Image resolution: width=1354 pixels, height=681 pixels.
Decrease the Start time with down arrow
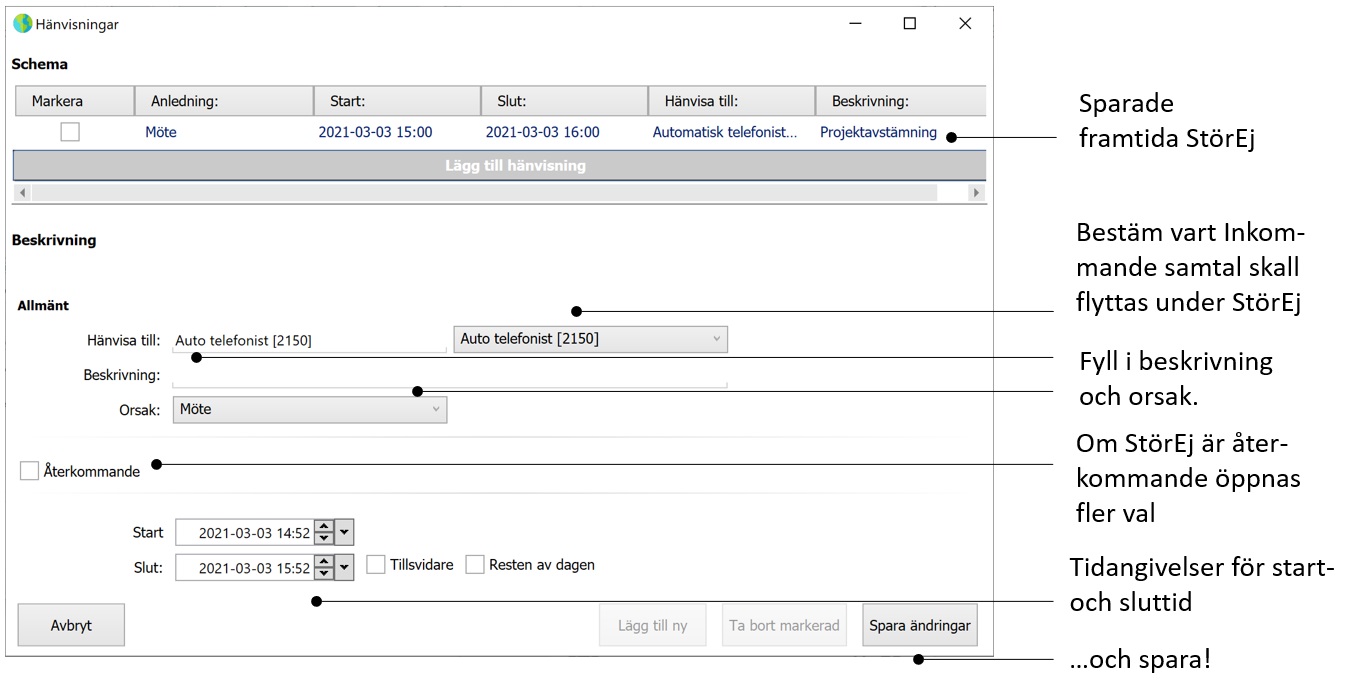[x=324, y=539]
